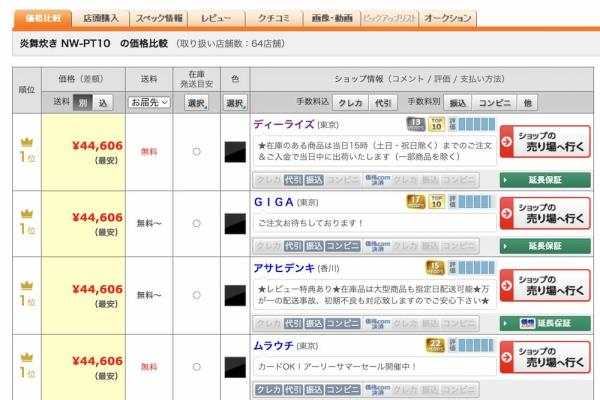Viewport: 600px width, 400px height.
Task: Open the アサヒデンキ shop link
Action: point(284,268)
